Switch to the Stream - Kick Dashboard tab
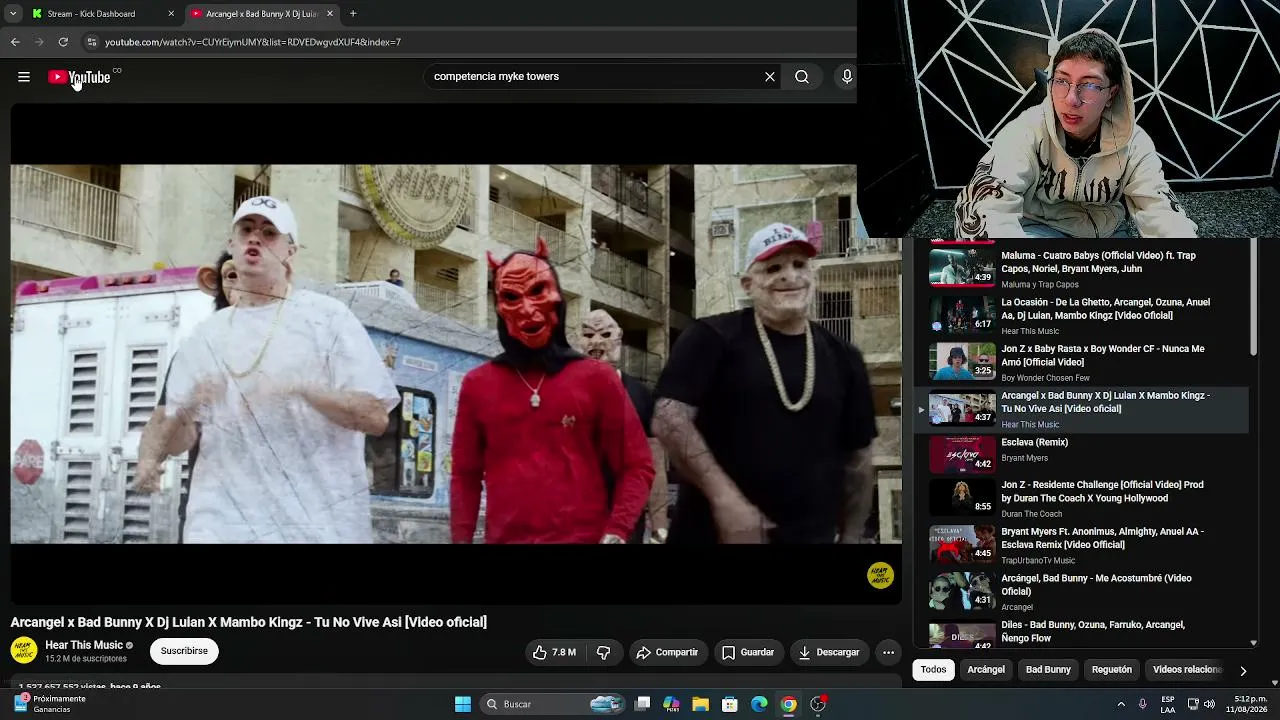1280x720 pixels. pyautogui.click(x=104, y=14)
